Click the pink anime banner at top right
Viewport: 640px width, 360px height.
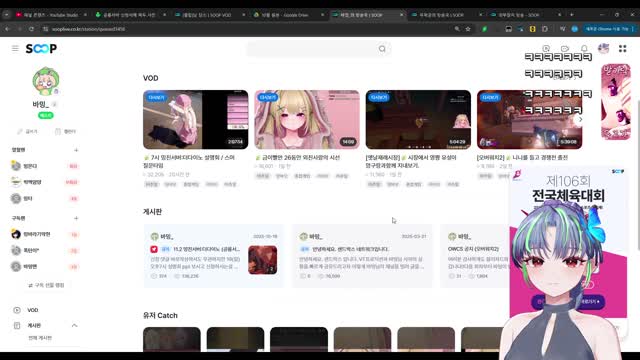click(x=616, y=102)
